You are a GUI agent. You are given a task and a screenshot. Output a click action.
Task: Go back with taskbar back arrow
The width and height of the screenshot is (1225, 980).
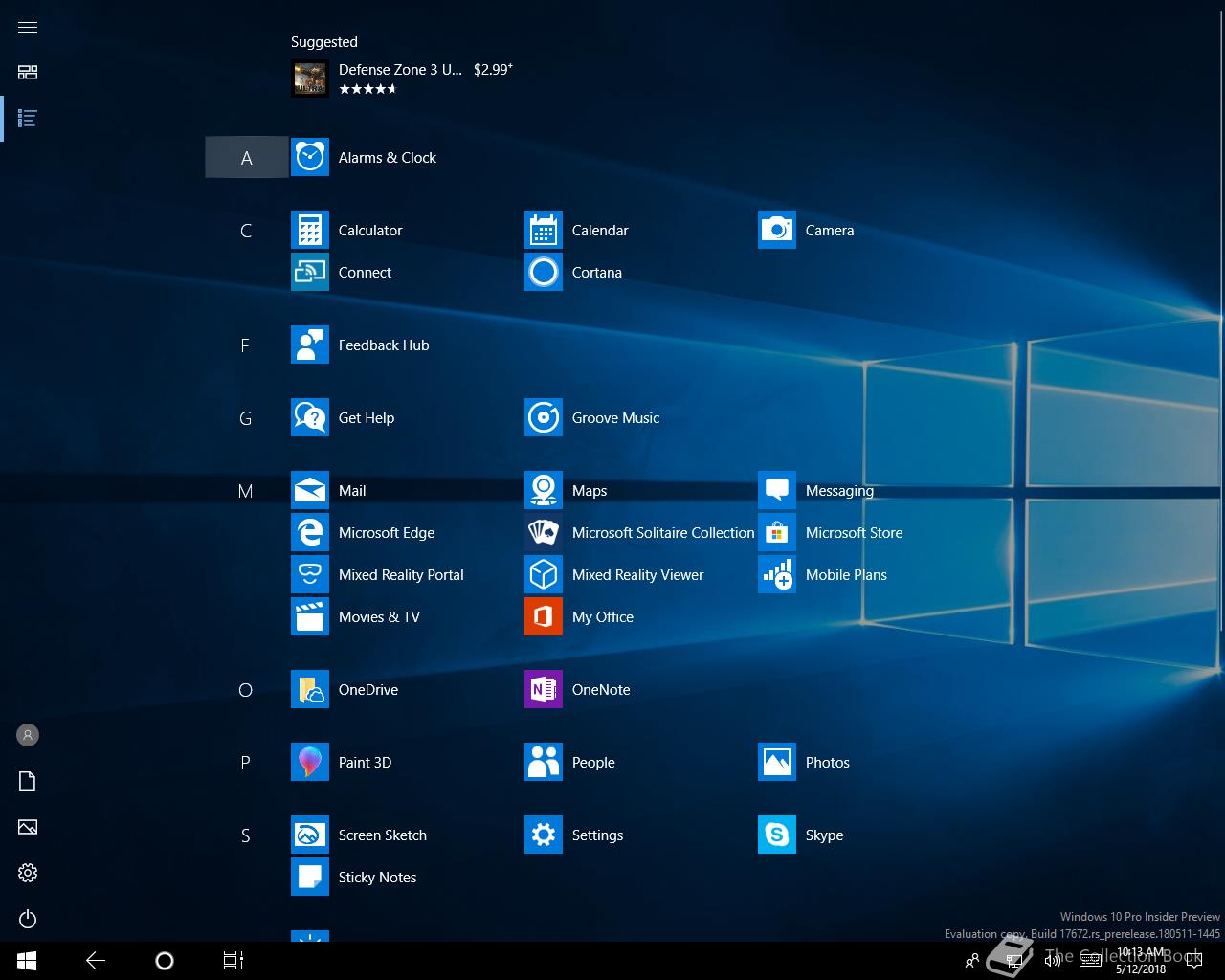pos(96,961)
